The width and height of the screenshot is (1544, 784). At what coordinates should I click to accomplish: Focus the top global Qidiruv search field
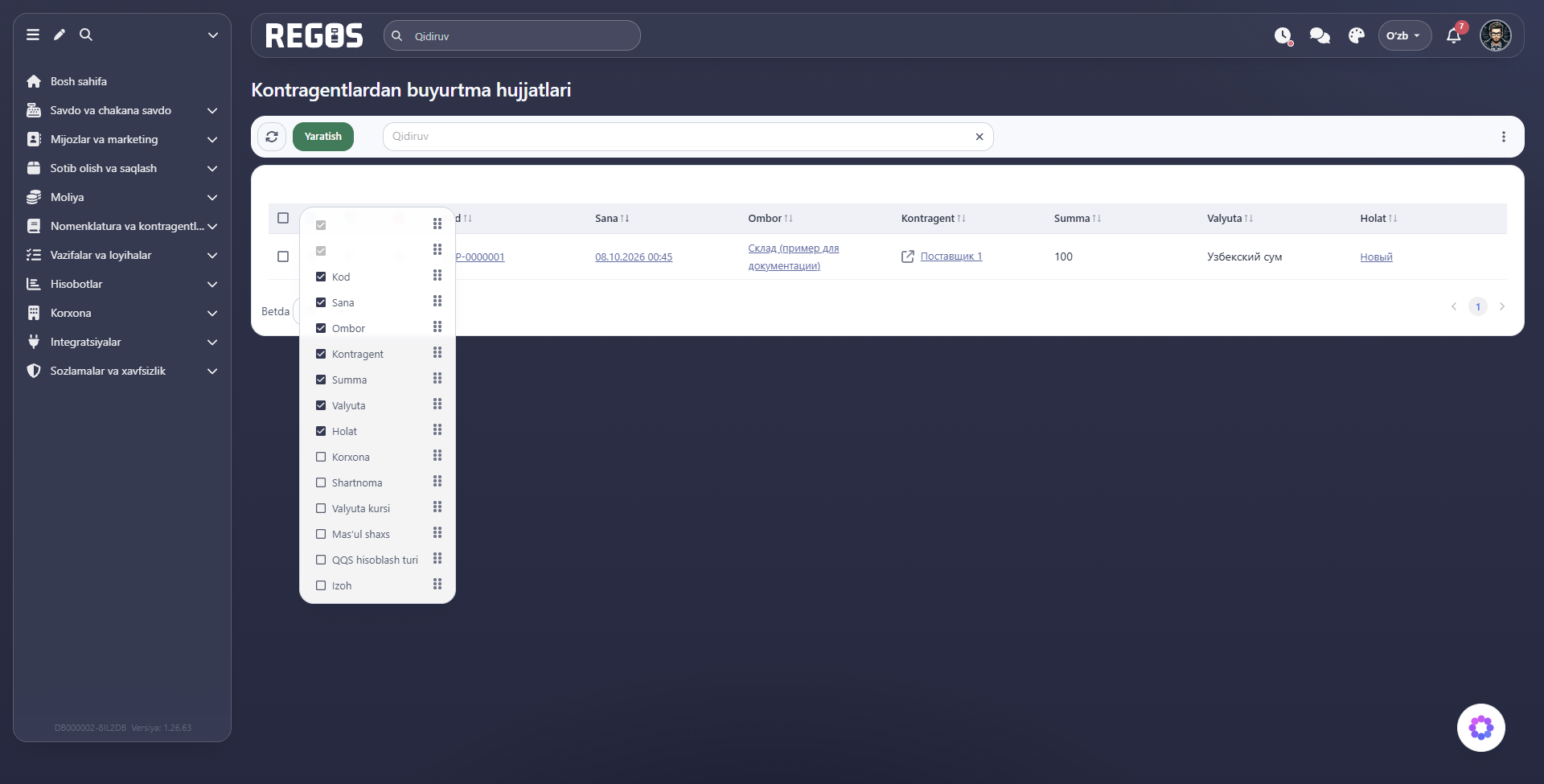click(x=512, y=35)
